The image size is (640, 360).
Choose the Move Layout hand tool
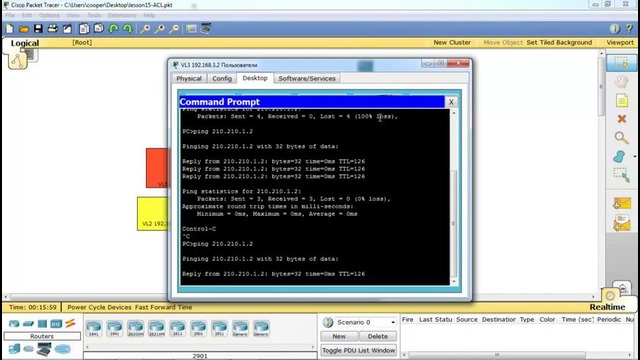point(621,82)
